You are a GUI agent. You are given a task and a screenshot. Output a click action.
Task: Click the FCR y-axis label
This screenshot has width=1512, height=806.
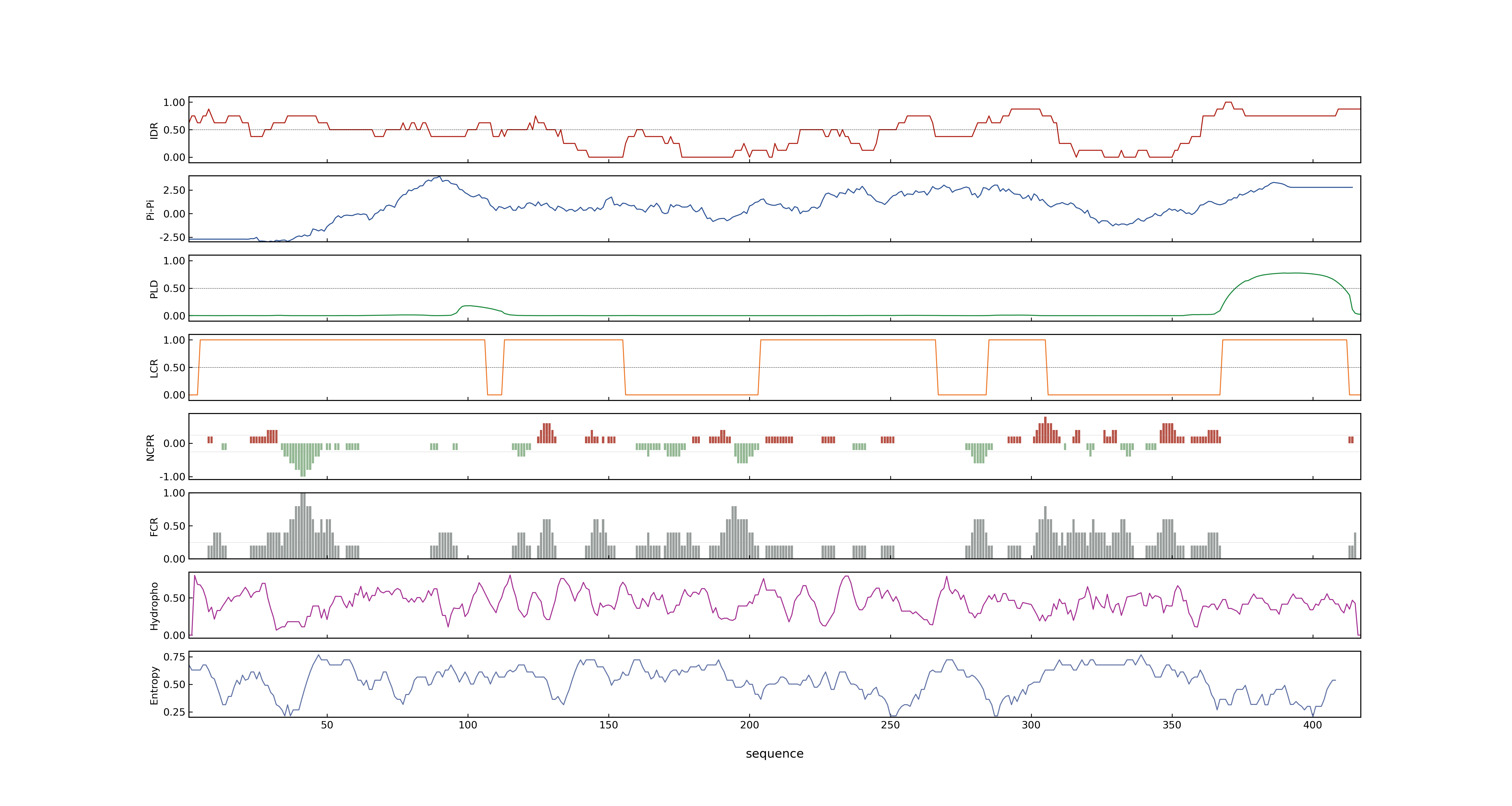click(154, 526)
